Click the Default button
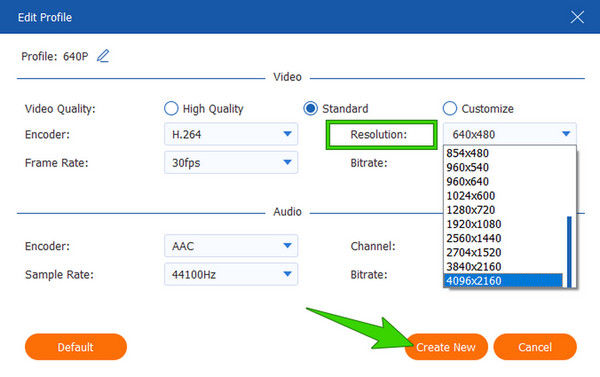Viewport: 600px width, 377px height. 76,347
